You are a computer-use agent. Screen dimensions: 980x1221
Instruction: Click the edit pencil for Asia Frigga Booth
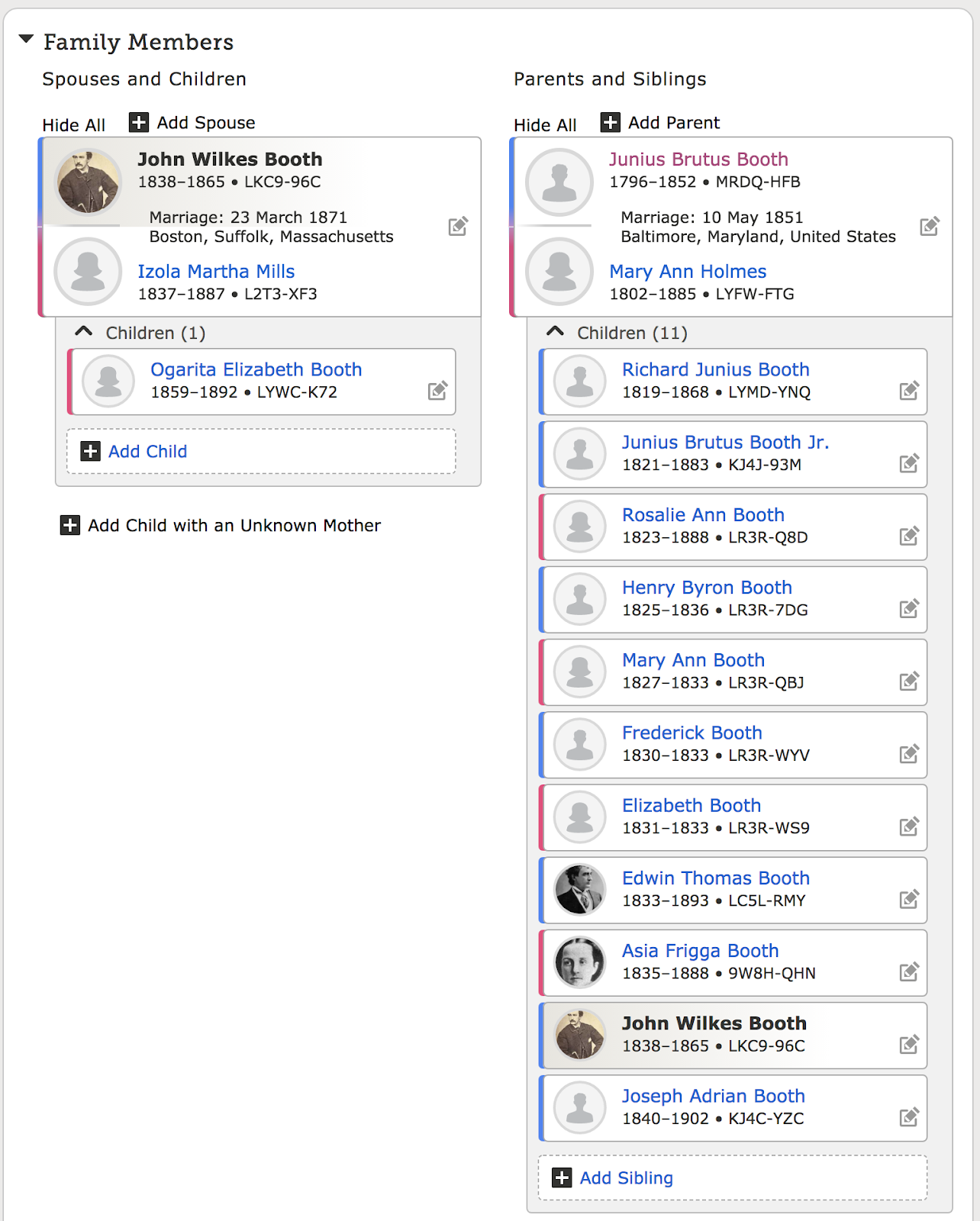coord(909,971)
